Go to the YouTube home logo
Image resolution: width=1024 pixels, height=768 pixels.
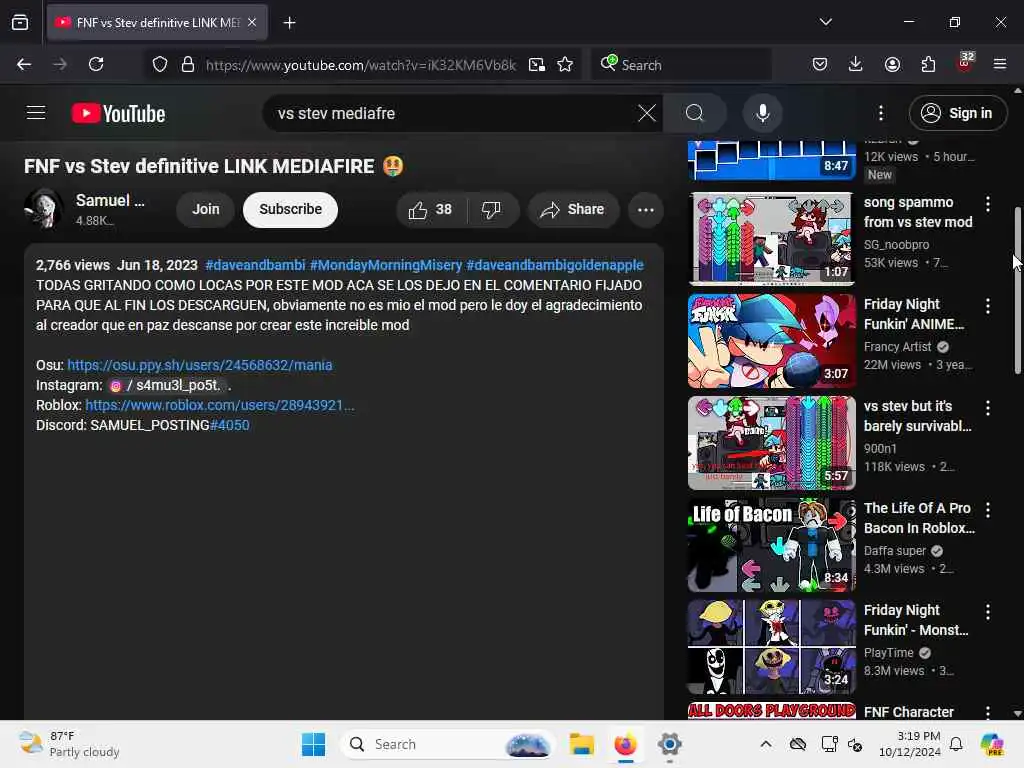[x=118, y=114]
